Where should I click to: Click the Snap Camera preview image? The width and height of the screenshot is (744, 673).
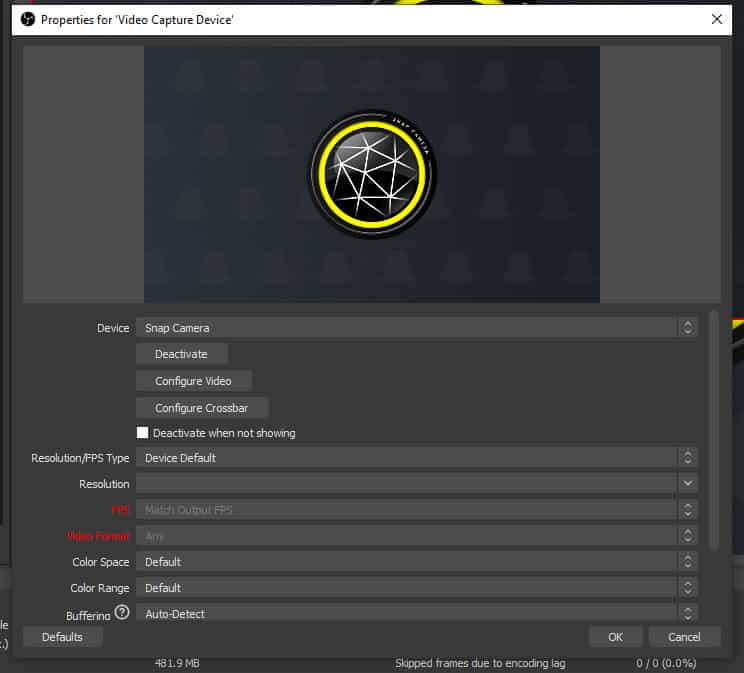372,174
